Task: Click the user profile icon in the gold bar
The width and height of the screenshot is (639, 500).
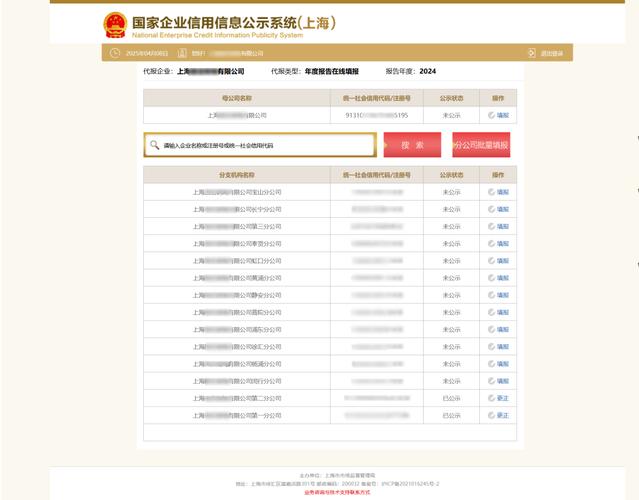Action: point(182,53)
